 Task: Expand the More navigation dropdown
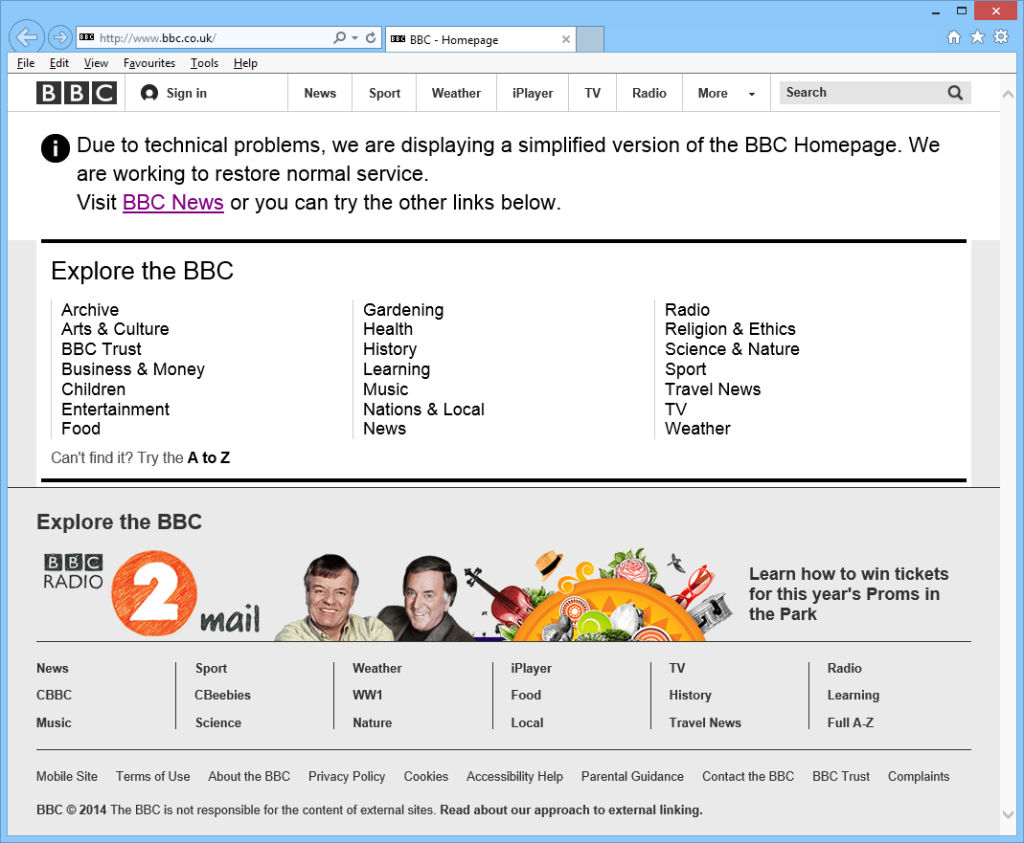(726, 93)
